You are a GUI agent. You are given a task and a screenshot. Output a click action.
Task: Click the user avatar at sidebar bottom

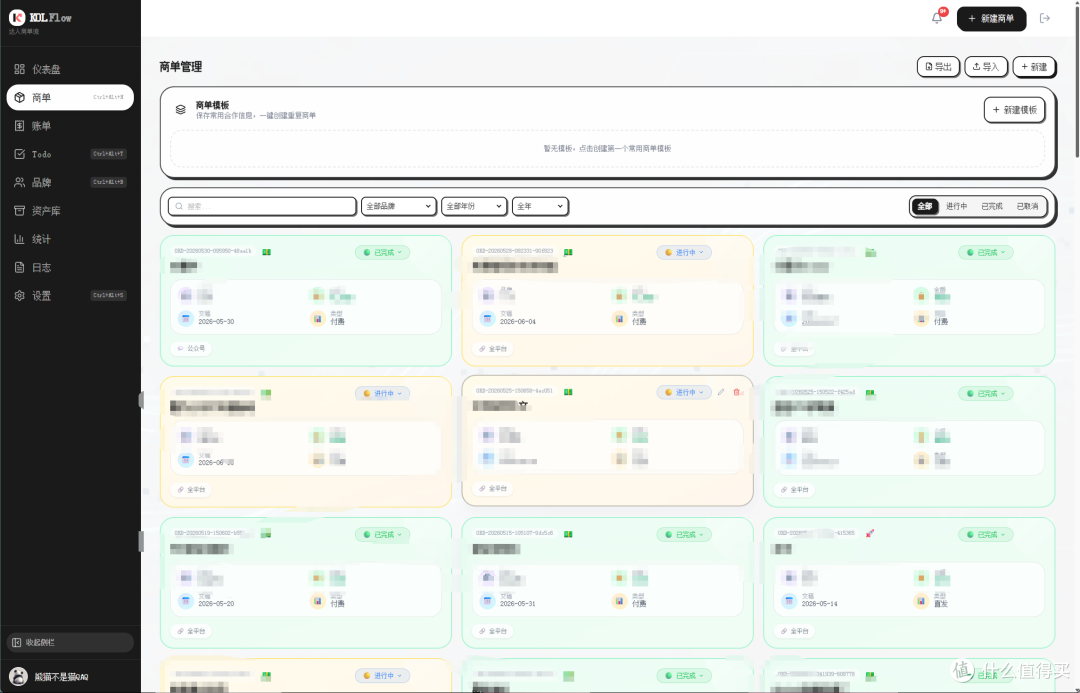pos(19,676)
